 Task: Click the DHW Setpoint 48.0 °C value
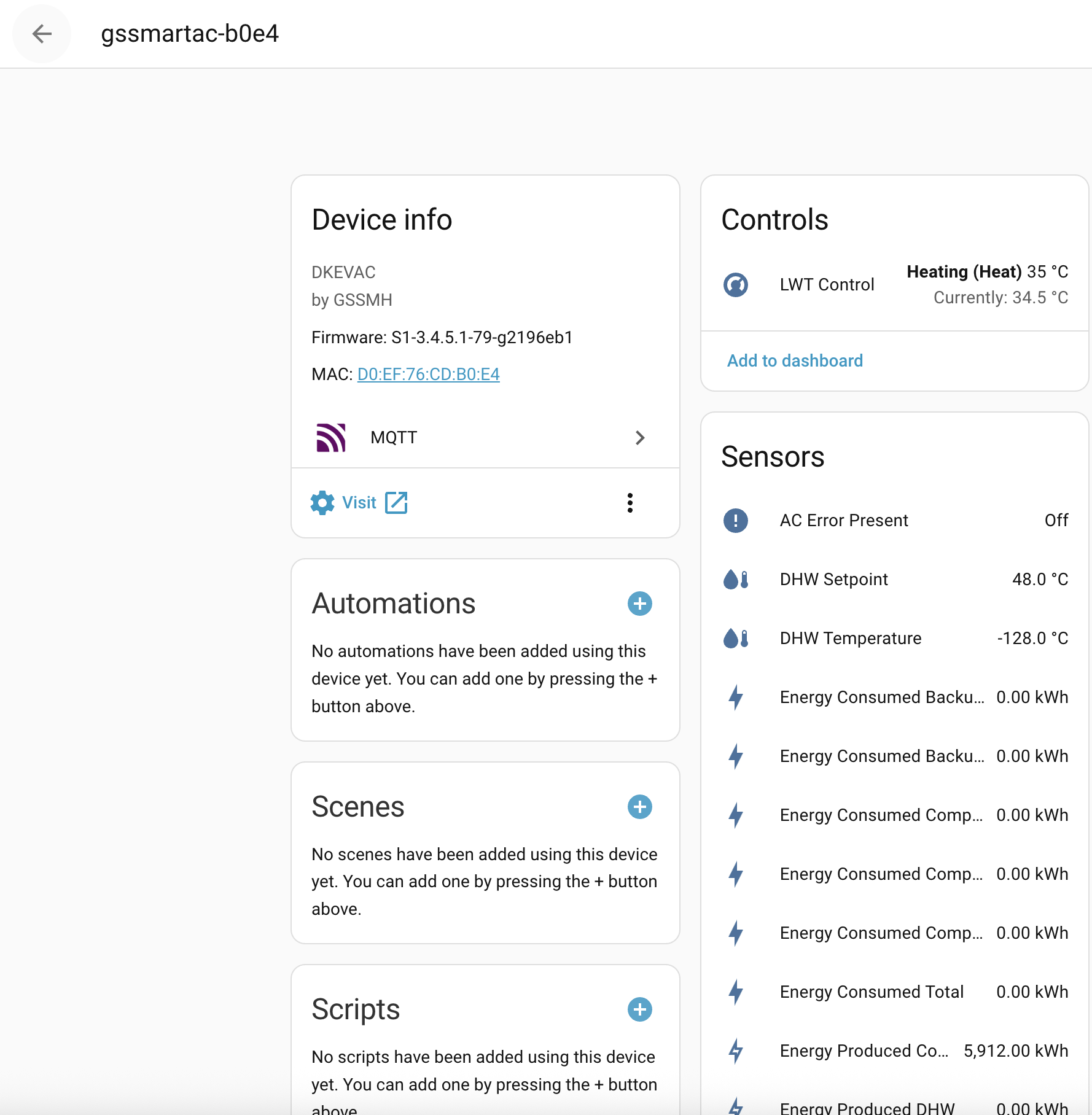click(1040, 580)
